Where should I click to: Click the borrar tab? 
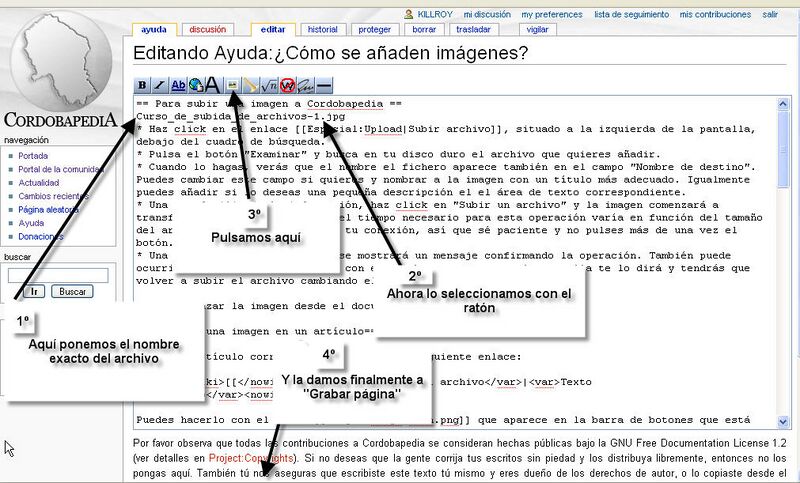pyautogui.click(x=424, y=30)
